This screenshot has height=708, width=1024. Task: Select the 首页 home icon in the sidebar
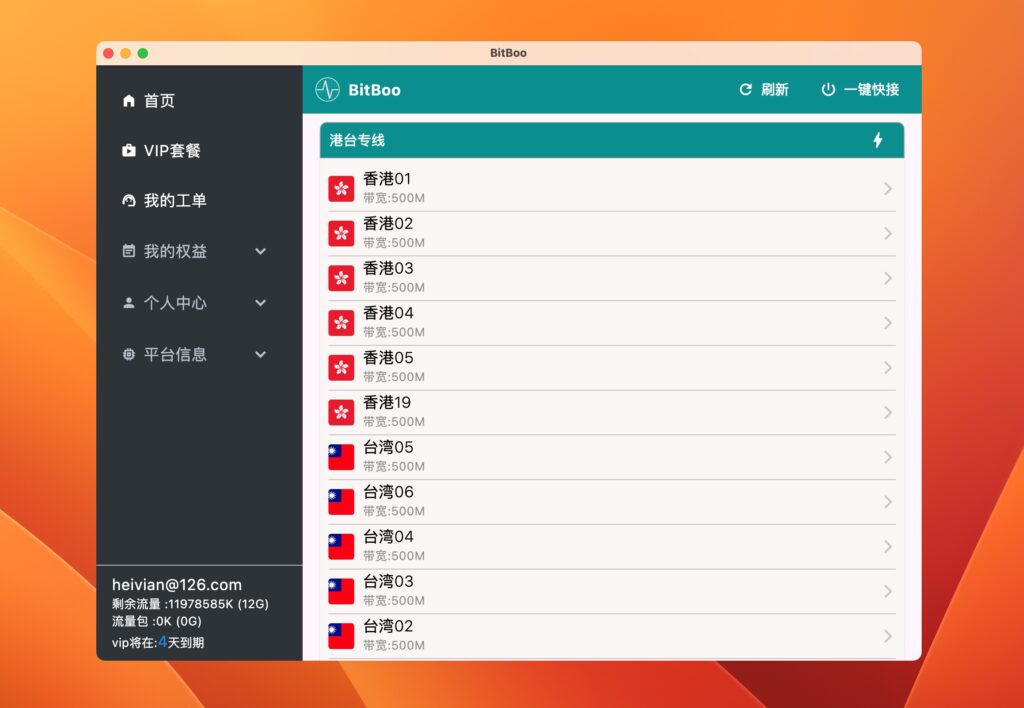point(128,100)
